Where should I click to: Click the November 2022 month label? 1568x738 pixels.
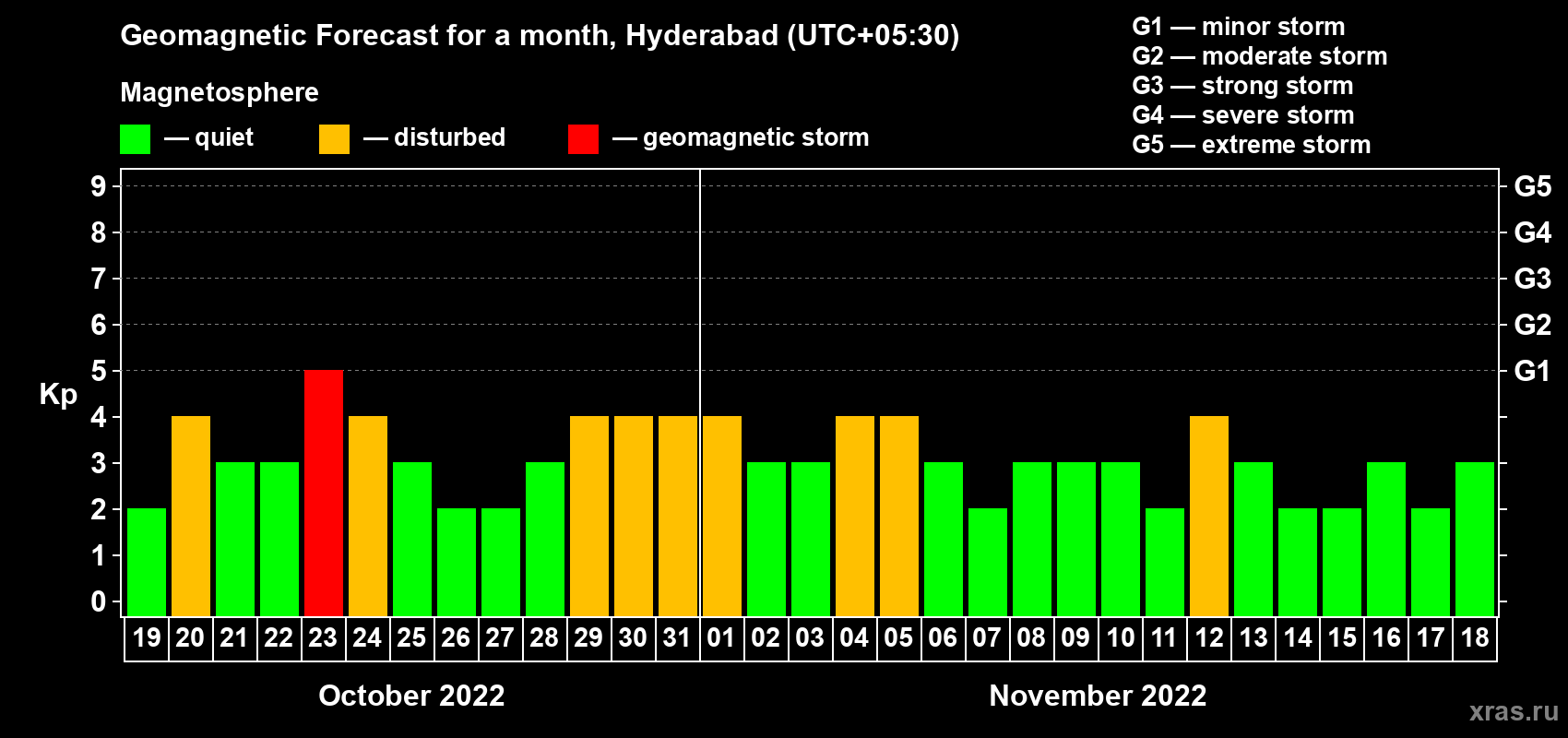click(1098, 696)
